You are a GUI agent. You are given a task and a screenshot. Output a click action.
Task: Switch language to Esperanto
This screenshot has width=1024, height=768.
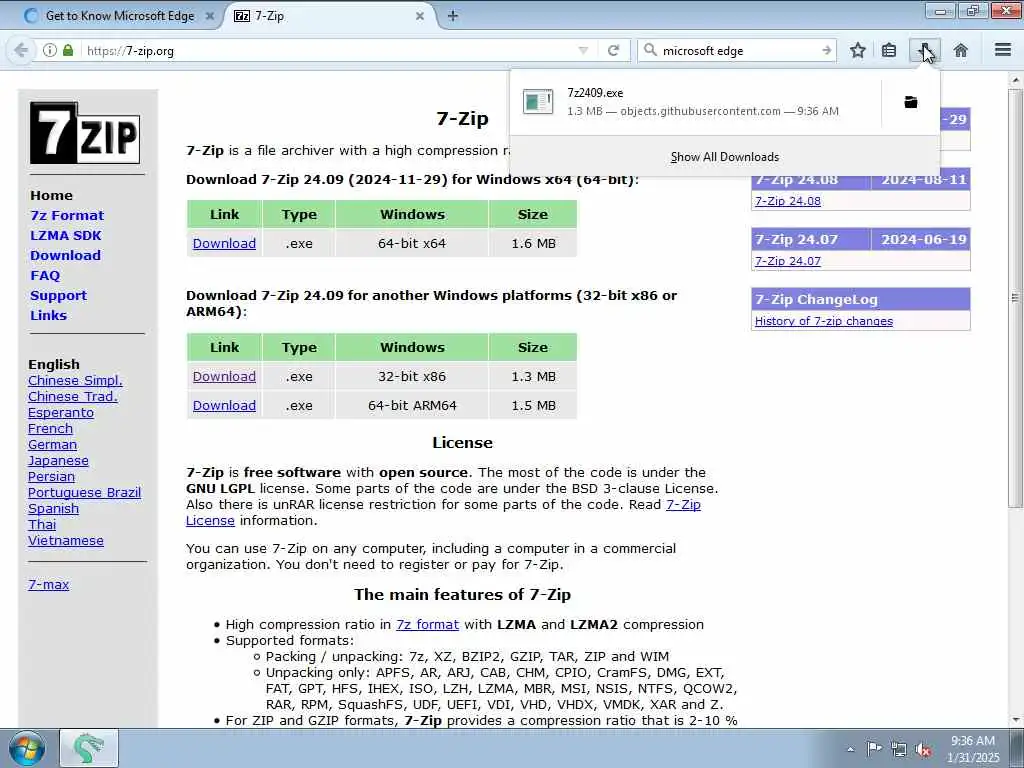[x=61, y=413]
